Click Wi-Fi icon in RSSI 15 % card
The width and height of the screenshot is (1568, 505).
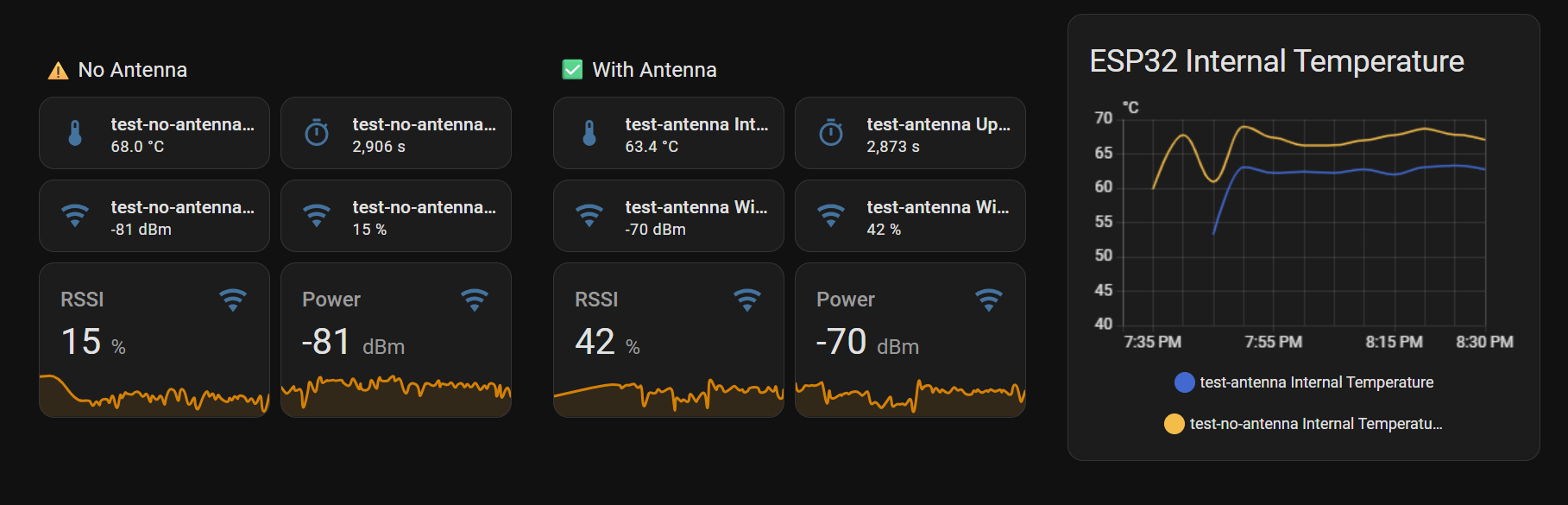[x=233, y=300]
